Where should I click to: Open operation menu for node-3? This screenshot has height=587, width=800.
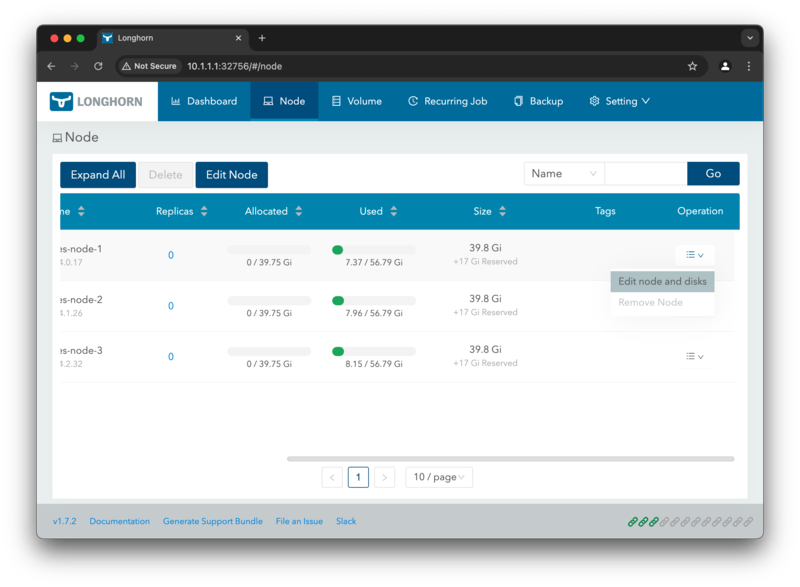tap(694, 356)
